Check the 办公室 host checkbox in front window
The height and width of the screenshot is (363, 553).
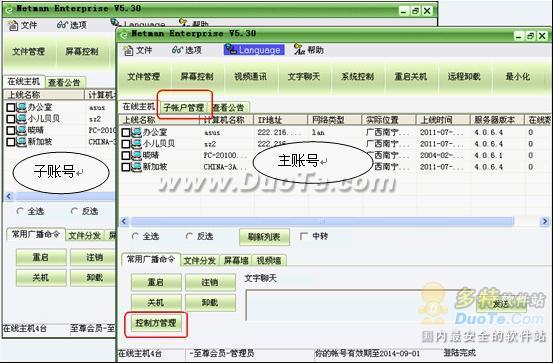pyautogui.click(x=126, y=132)
